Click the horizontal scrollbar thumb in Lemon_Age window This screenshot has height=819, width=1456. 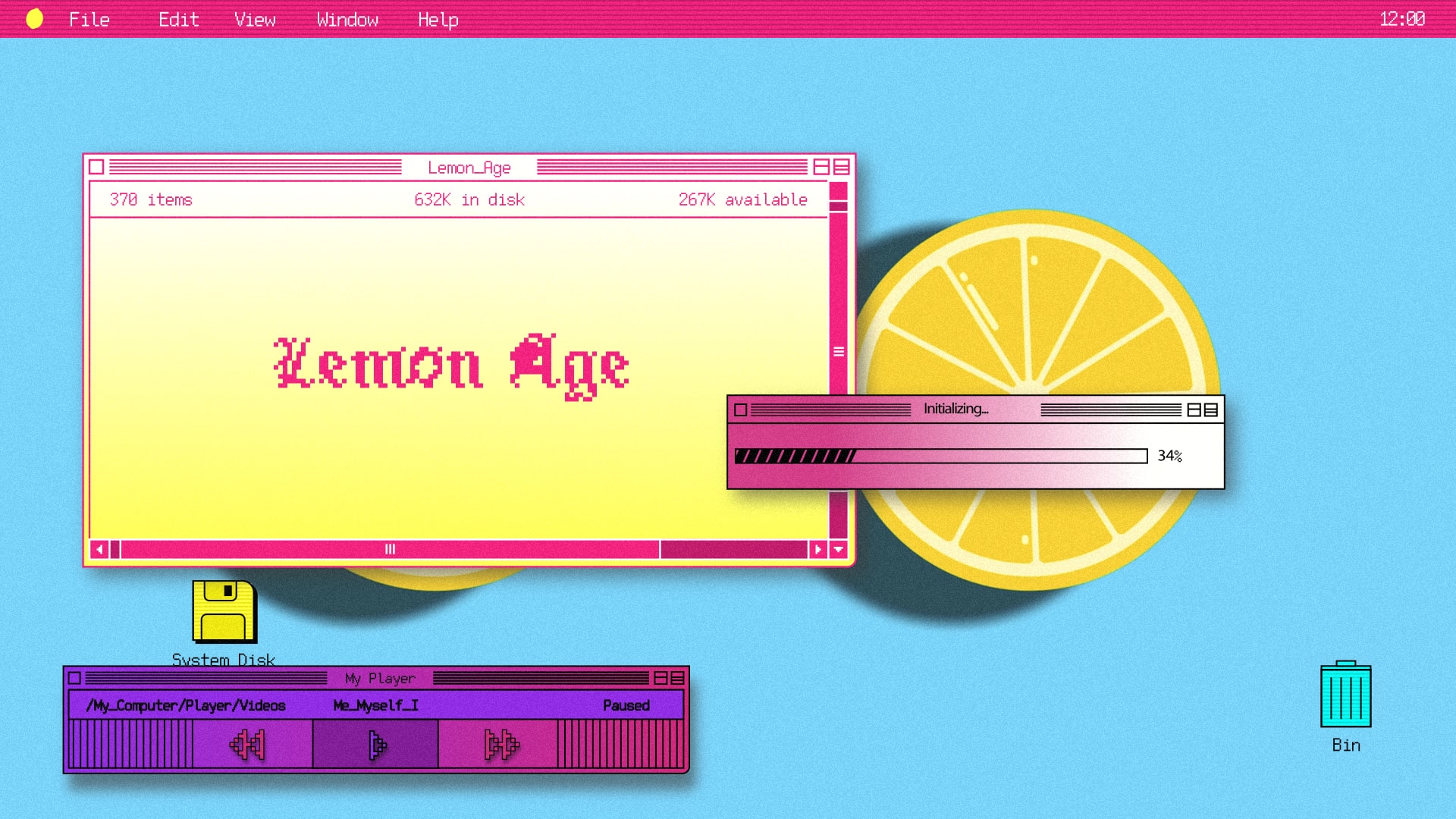click(390, 550)
